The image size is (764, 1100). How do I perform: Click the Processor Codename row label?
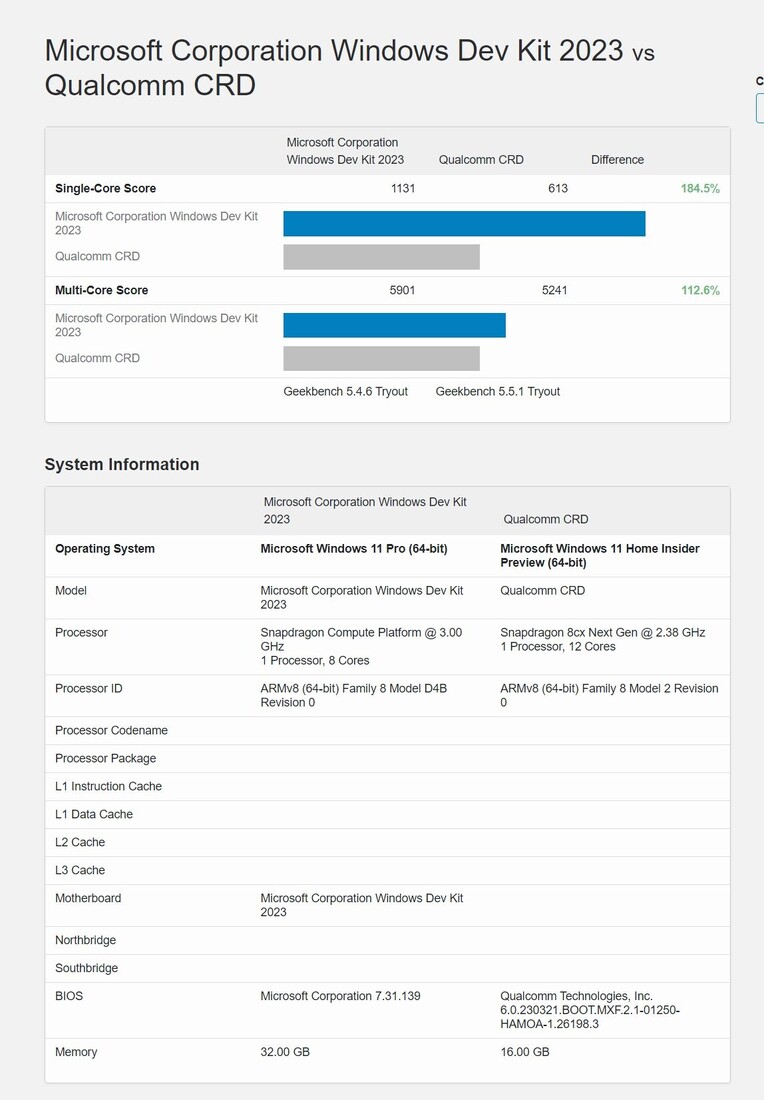point(112,730)
